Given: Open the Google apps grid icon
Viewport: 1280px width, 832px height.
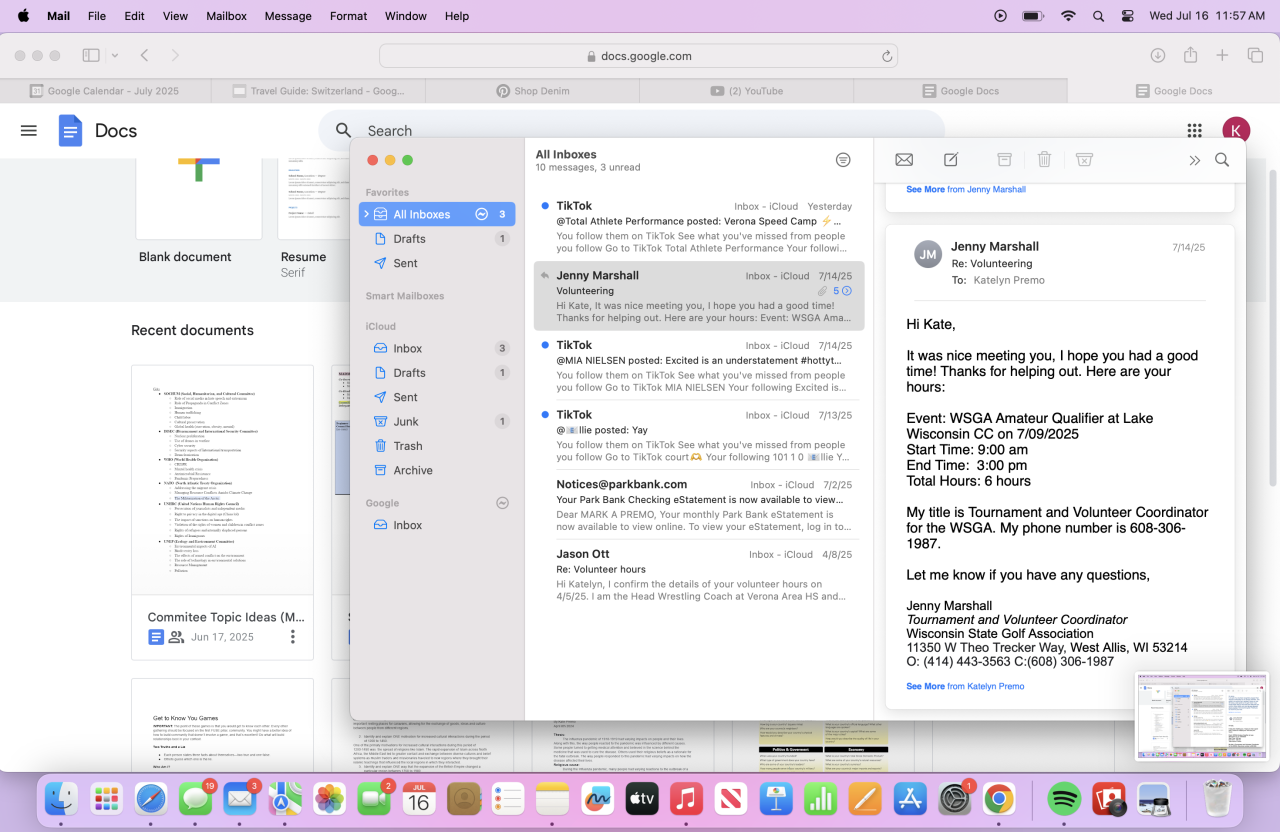Looking at the screenshot, I should click(x=1194, y=131).
